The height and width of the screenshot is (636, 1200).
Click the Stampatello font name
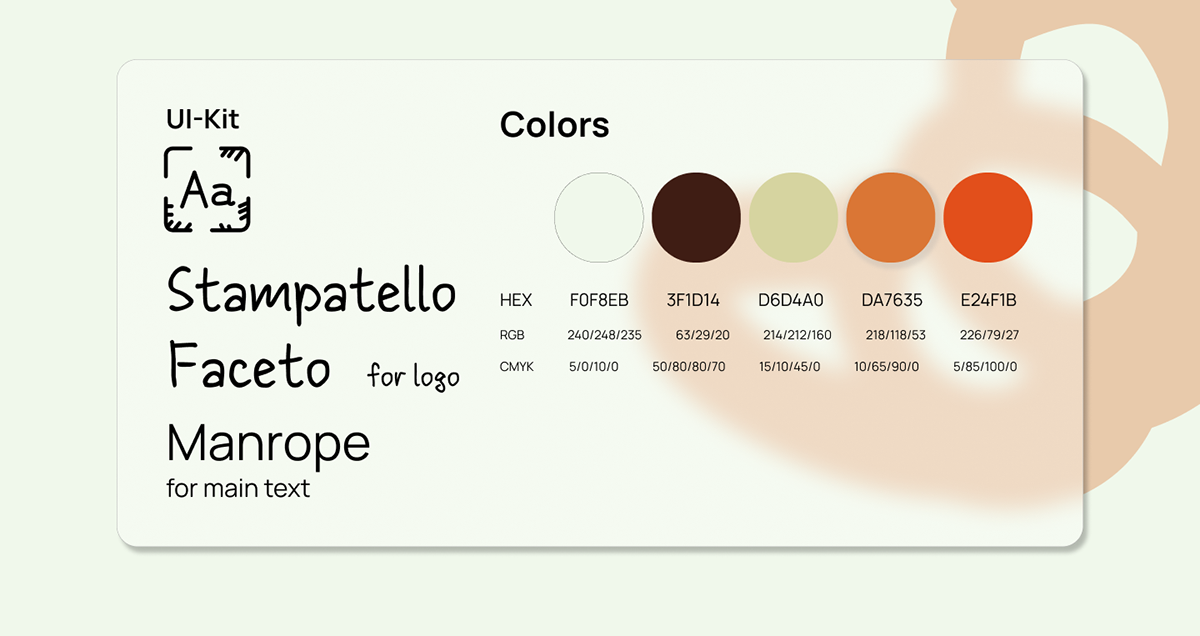(311, 292)
